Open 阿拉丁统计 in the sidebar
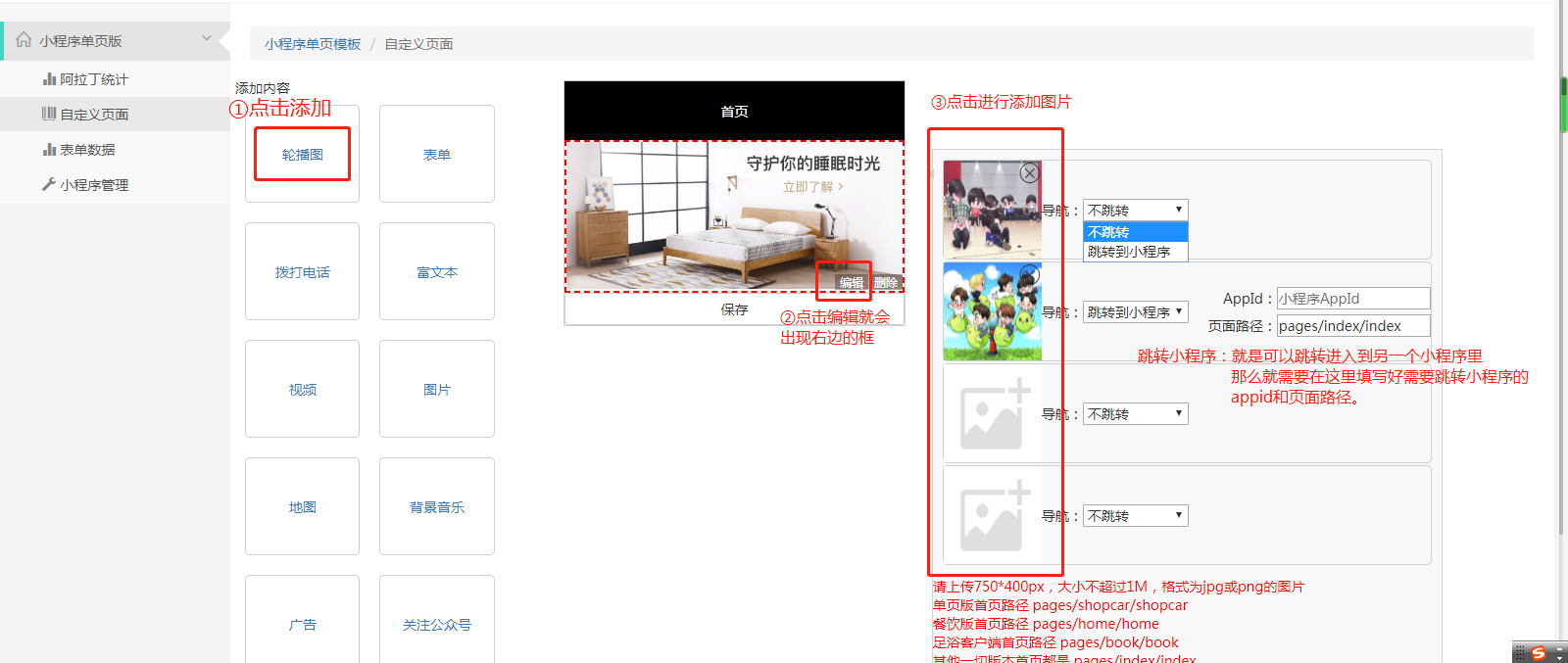Viewport: 1568px width, 663px height. tap(93, 79)
